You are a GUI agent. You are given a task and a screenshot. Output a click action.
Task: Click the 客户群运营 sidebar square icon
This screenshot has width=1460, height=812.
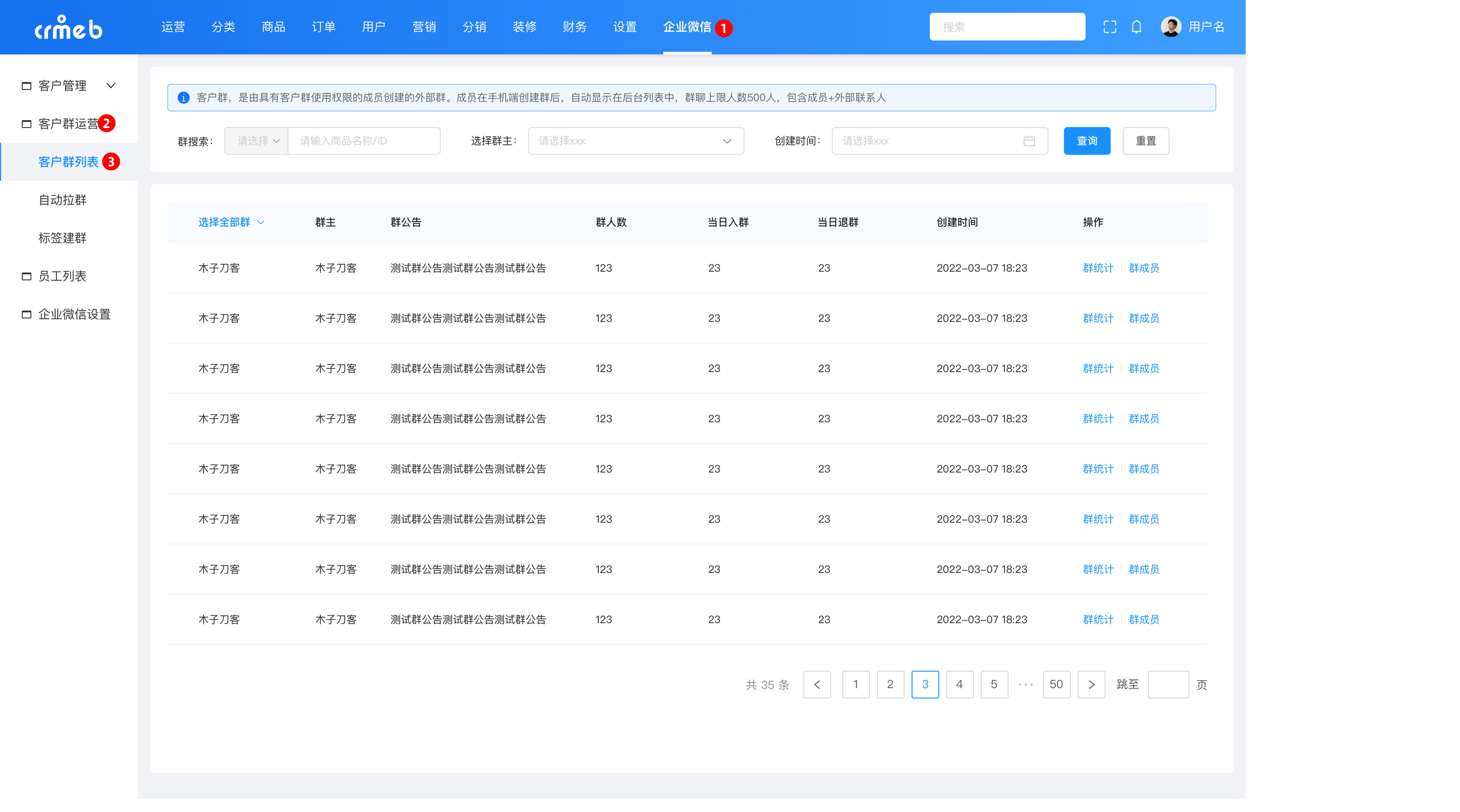point(26,124)
